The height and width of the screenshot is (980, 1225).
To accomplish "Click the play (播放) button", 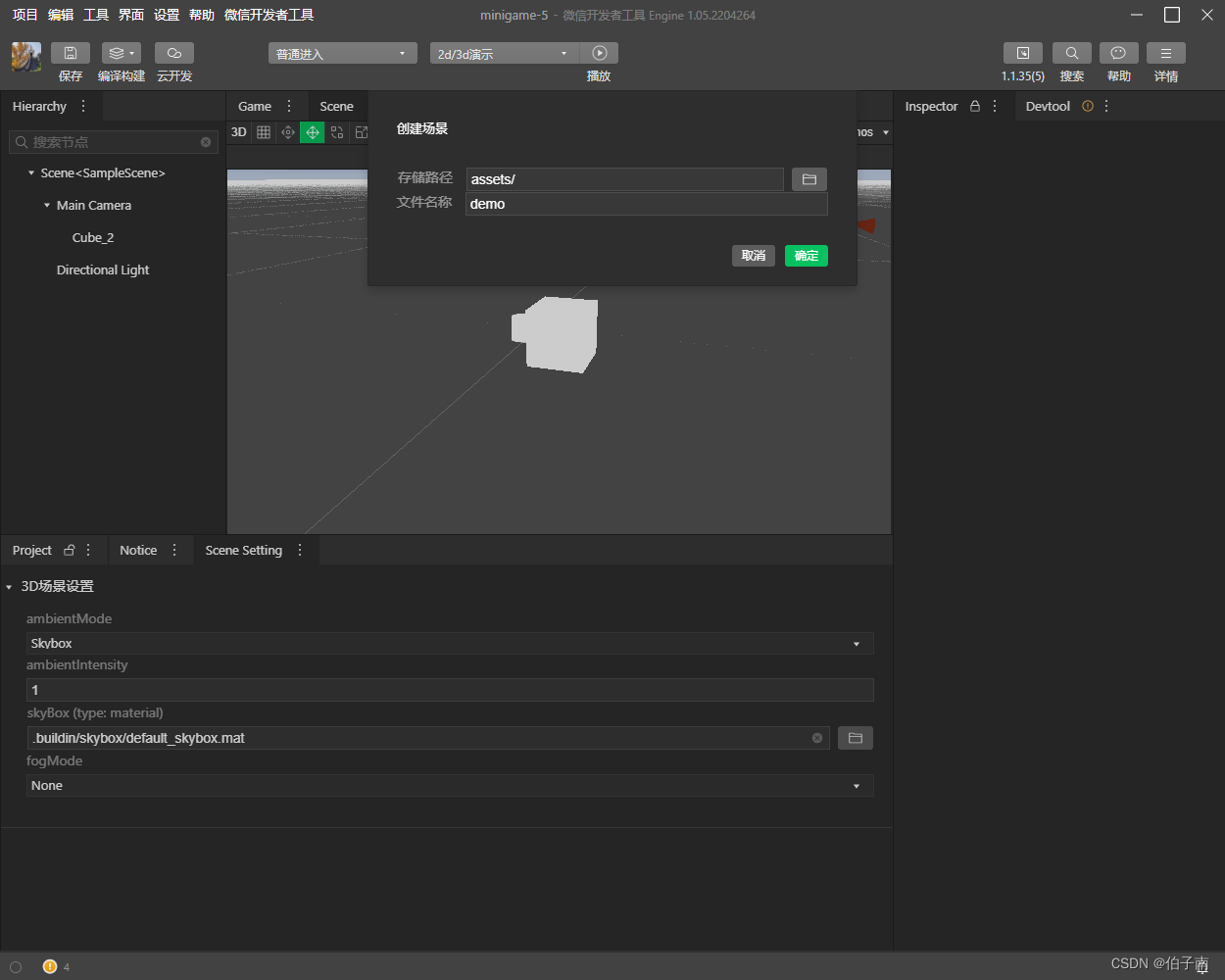I will (x=600, y=53).
